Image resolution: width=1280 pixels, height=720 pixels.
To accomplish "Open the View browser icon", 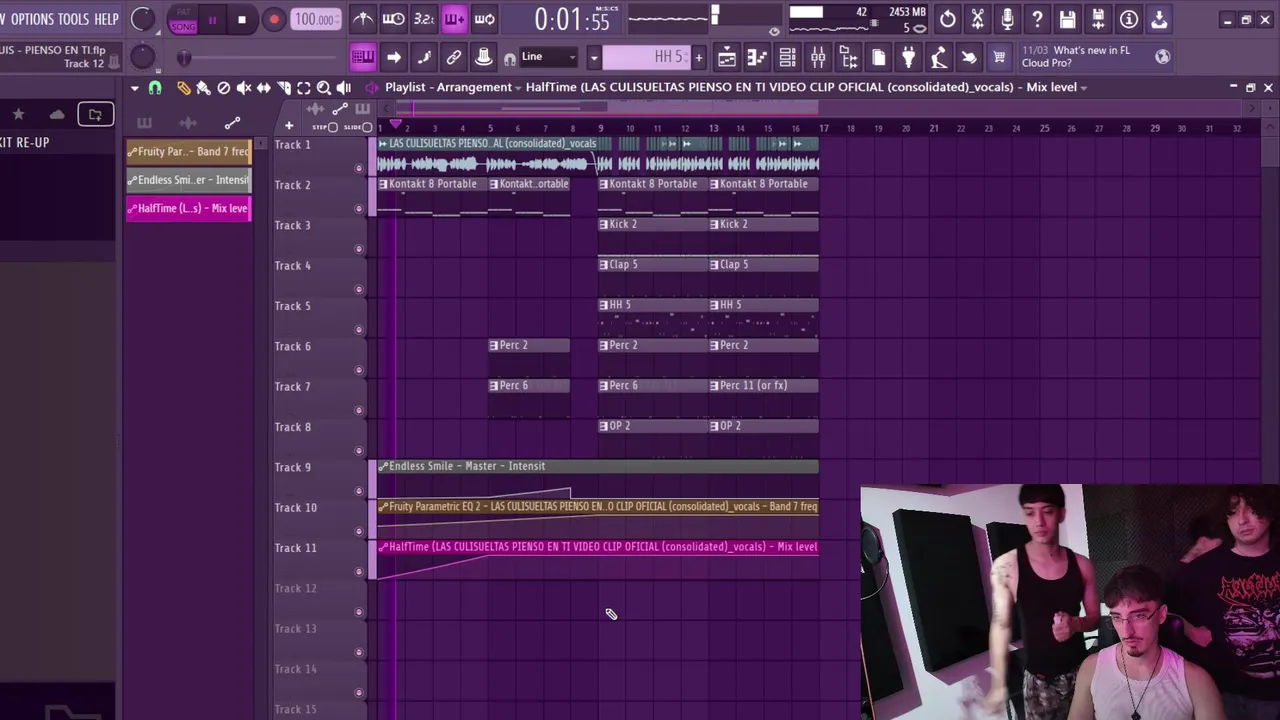I will pos(848,58).
